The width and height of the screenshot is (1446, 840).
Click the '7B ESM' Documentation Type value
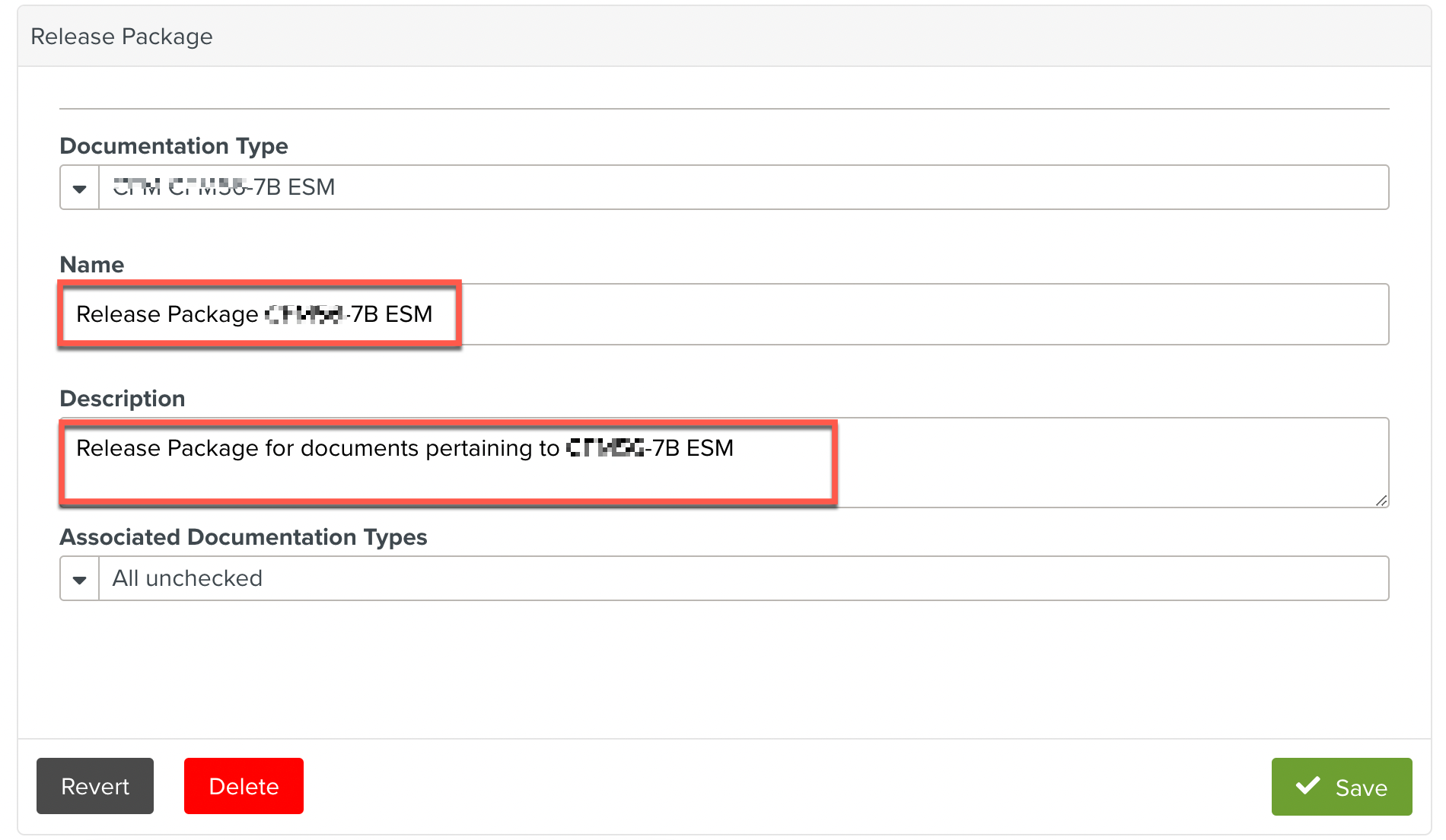point(294,187)
